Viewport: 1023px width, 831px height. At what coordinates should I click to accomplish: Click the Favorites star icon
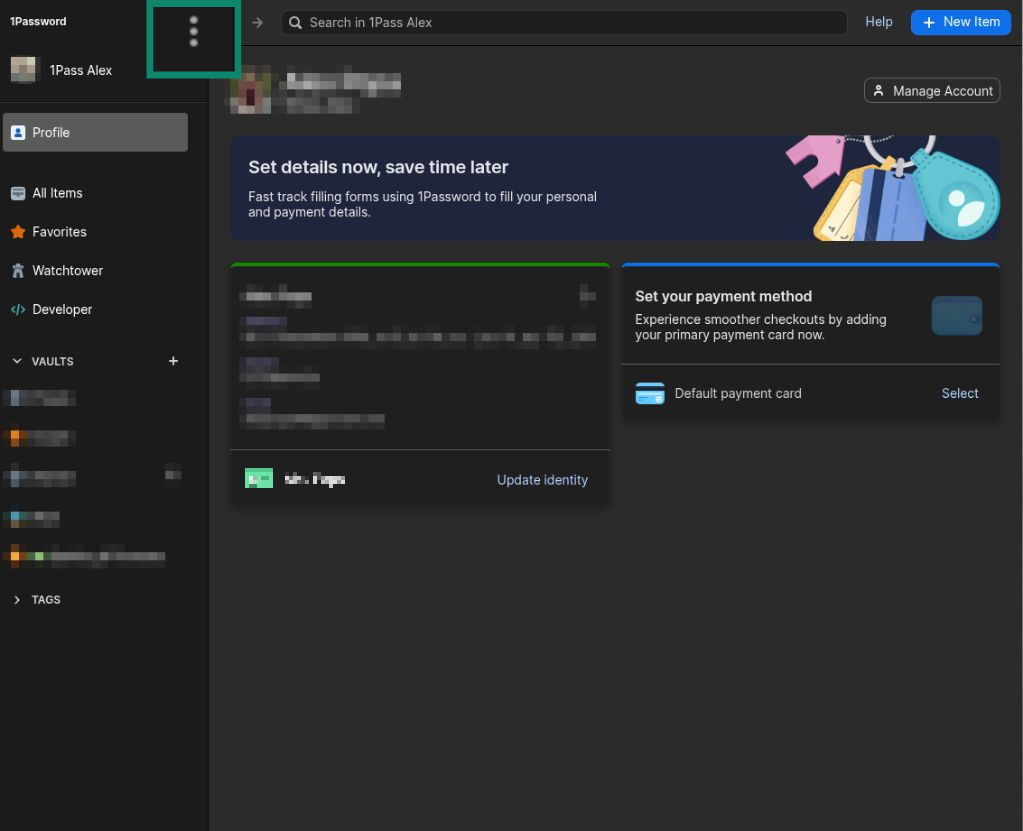tap(18, 232)
